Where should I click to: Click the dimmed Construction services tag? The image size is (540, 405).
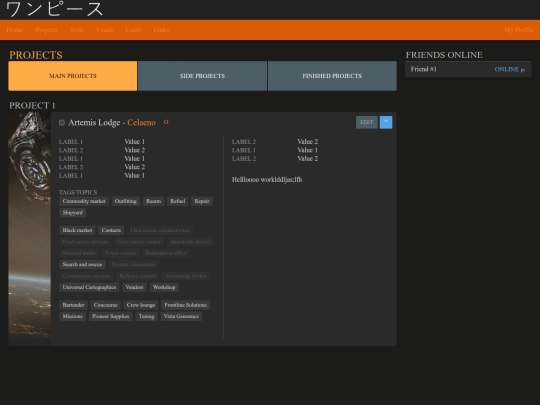tap(86, 276)
